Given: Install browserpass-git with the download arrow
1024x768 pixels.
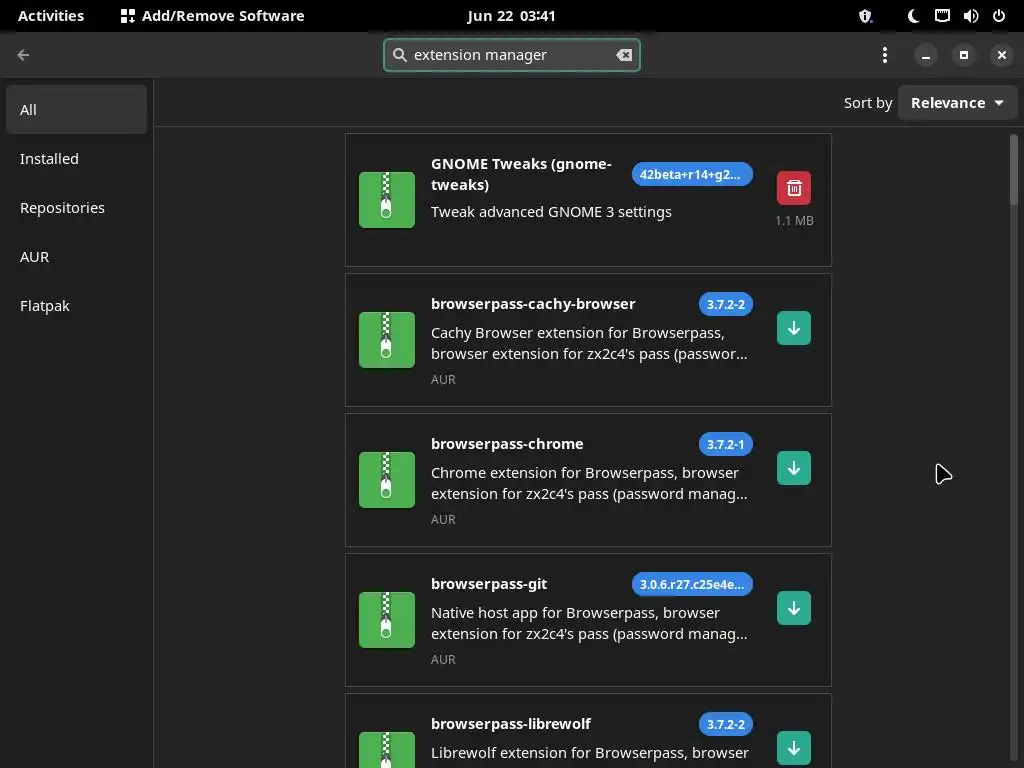Looking at the screenshot, I should [793, 608].
